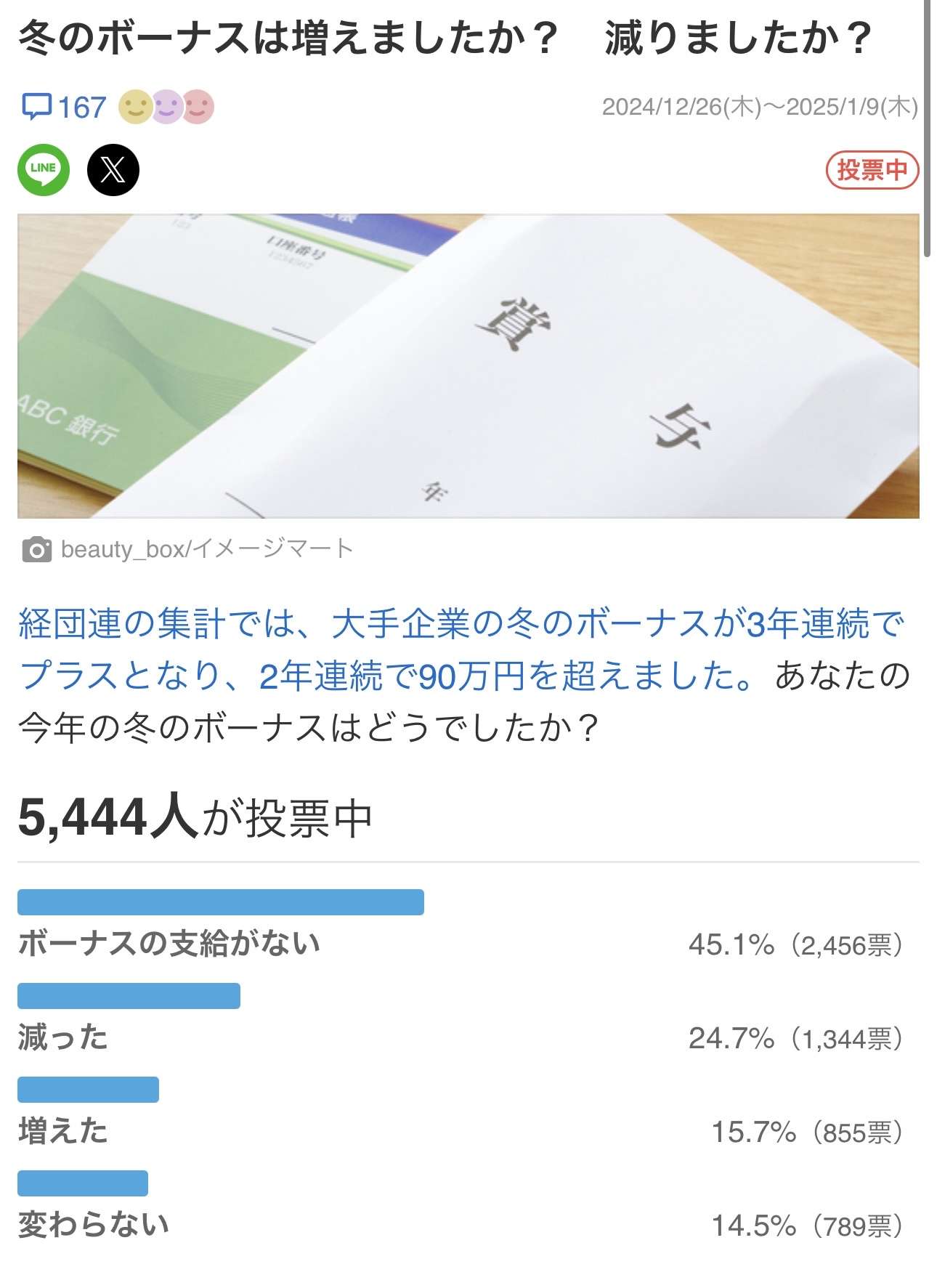Screen dimensions: 937x1288
Task: Choose the 増えた poll option
Action: point(63,1131)
